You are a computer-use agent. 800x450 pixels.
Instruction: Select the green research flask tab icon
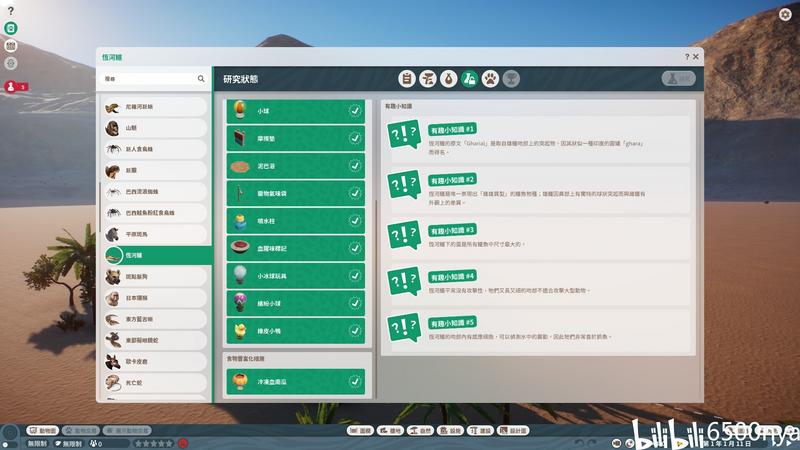[x=469, y=79]
